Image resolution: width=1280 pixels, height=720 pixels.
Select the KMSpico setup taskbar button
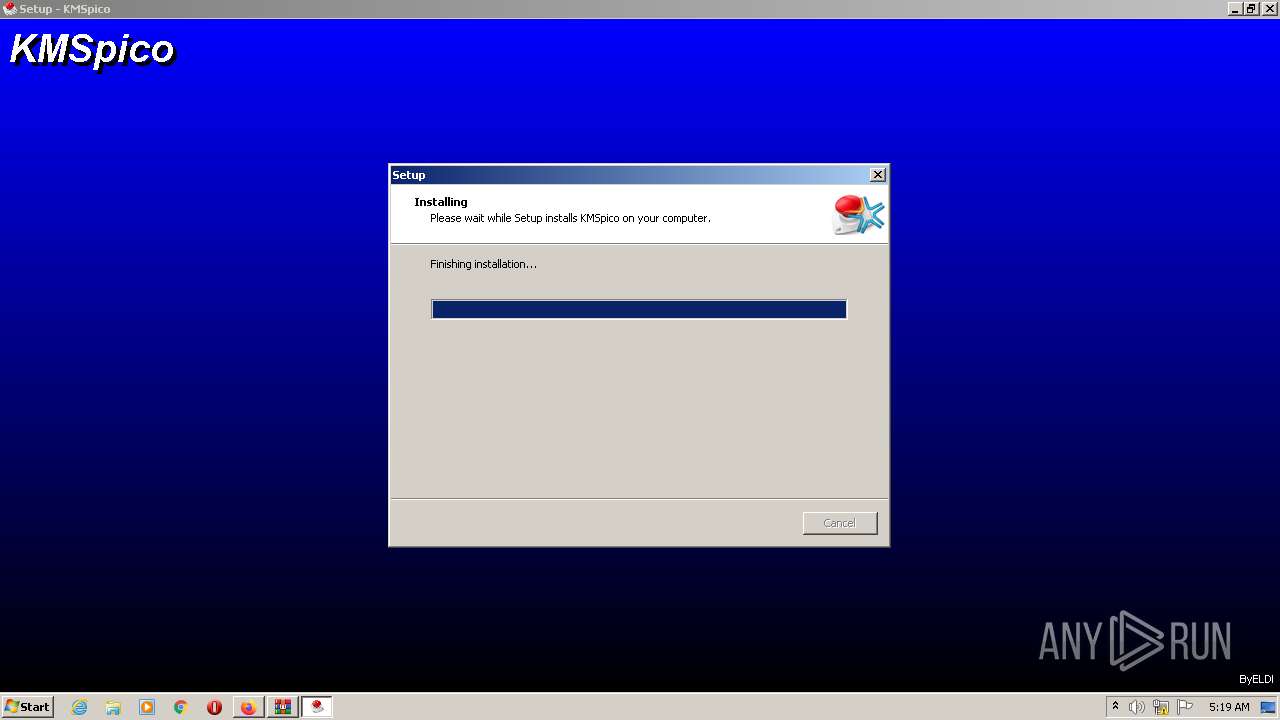click(317, 707)
